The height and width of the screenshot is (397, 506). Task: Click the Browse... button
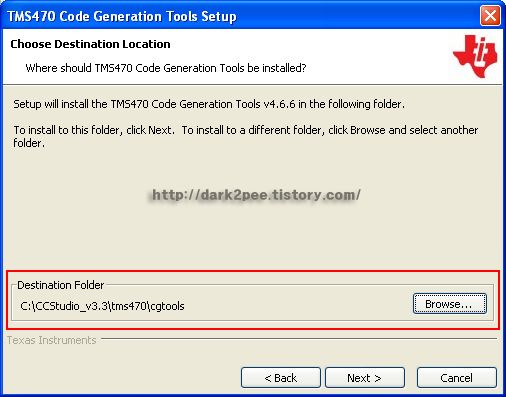[450, 304]
